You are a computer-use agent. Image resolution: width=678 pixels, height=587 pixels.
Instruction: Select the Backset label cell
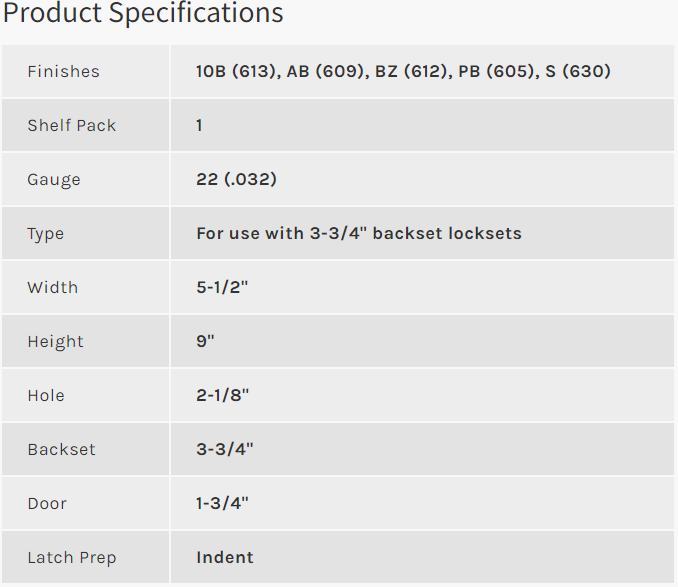coord(86,450)
